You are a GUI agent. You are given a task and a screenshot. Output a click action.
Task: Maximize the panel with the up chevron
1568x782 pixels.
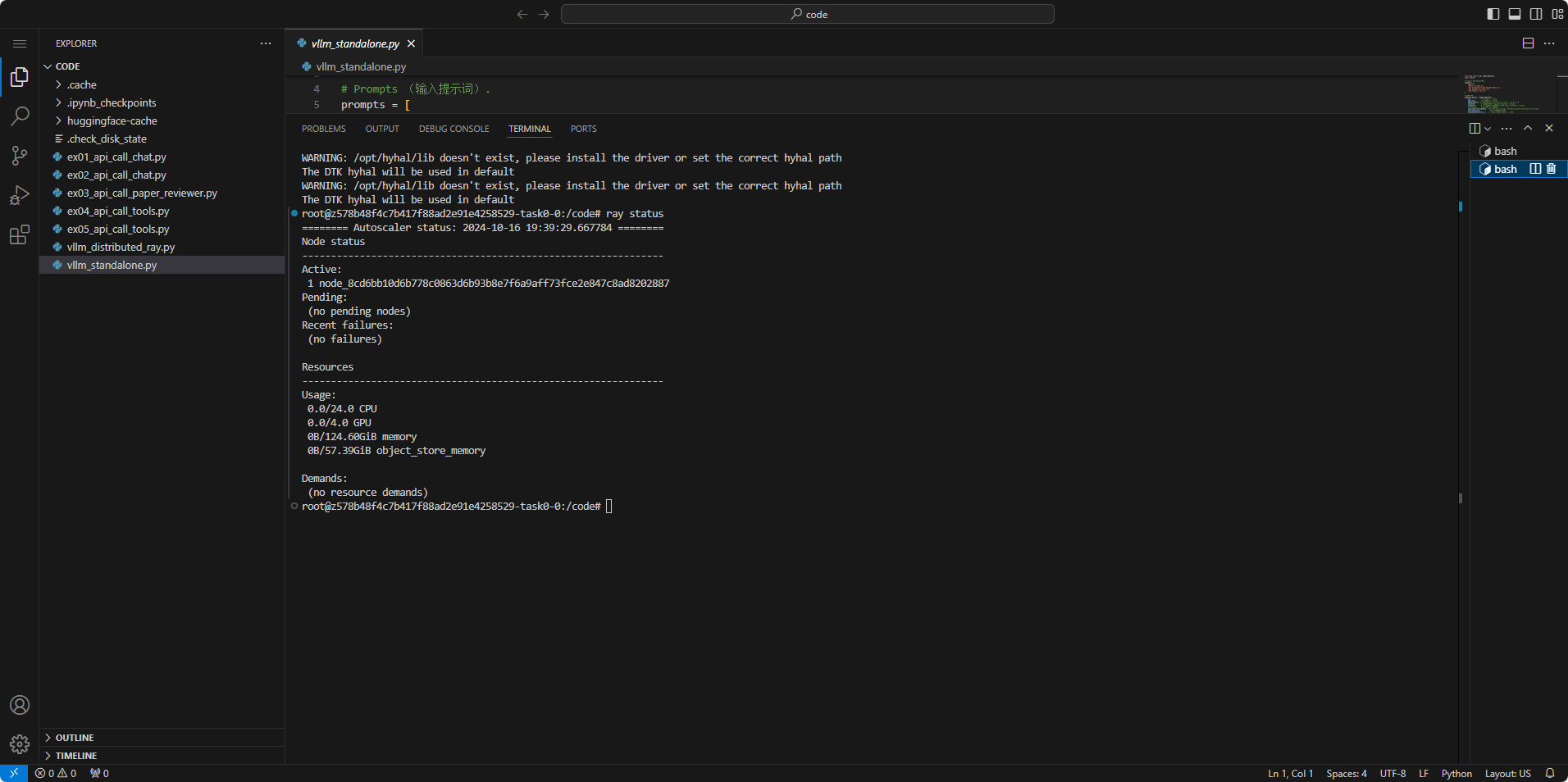coord(1528,129)
